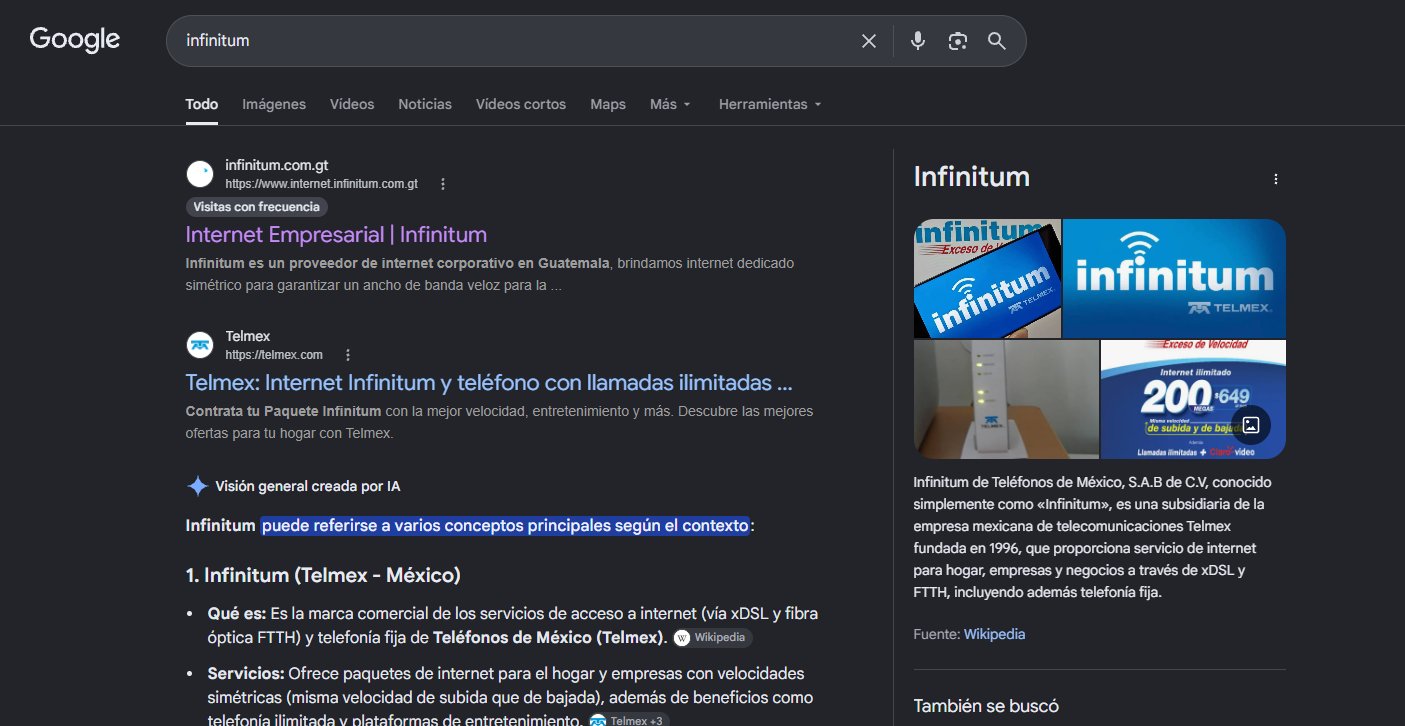Screen dimensions: 1405x726
Task: Open more options for infinitum.com.gt result
Action: coord(443,184)
